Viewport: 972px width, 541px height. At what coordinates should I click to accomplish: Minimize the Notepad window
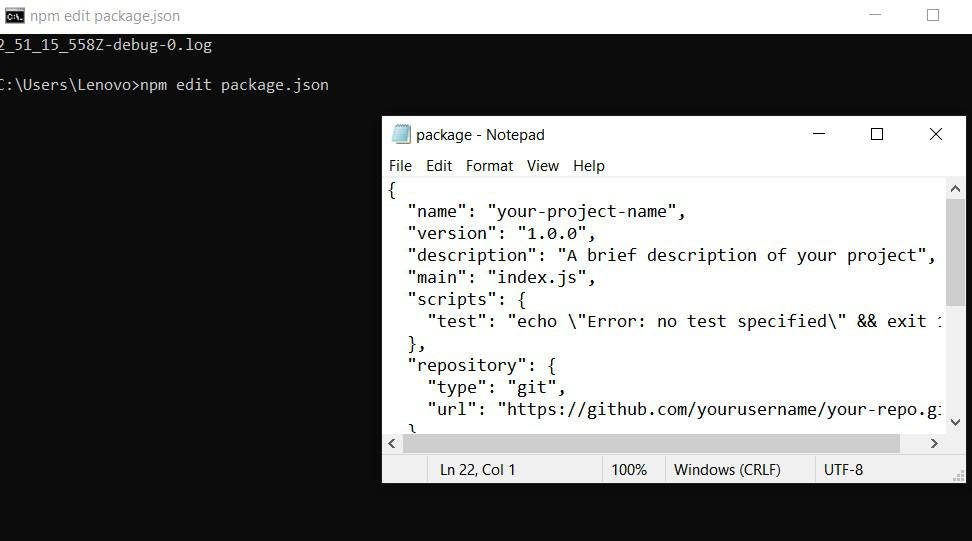click(x=819, y=134)
